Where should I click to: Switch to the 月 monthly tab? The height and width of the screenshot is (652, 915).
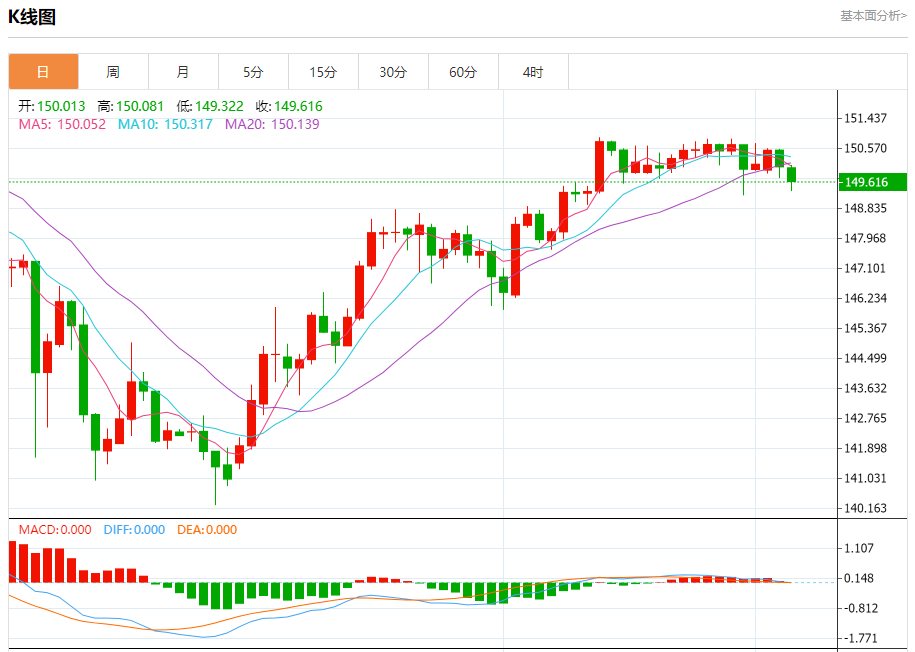pos(183,72)
